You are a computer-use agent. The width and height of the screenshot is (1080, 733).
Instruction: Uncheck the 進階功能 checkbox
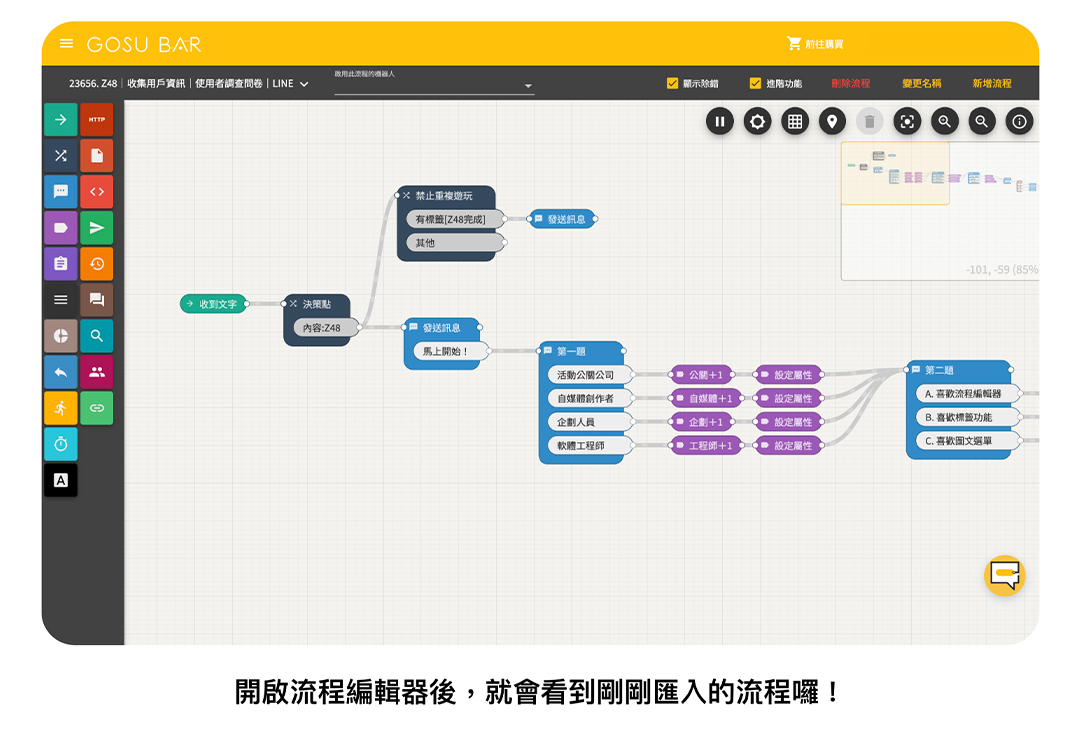tap(755, 83)
